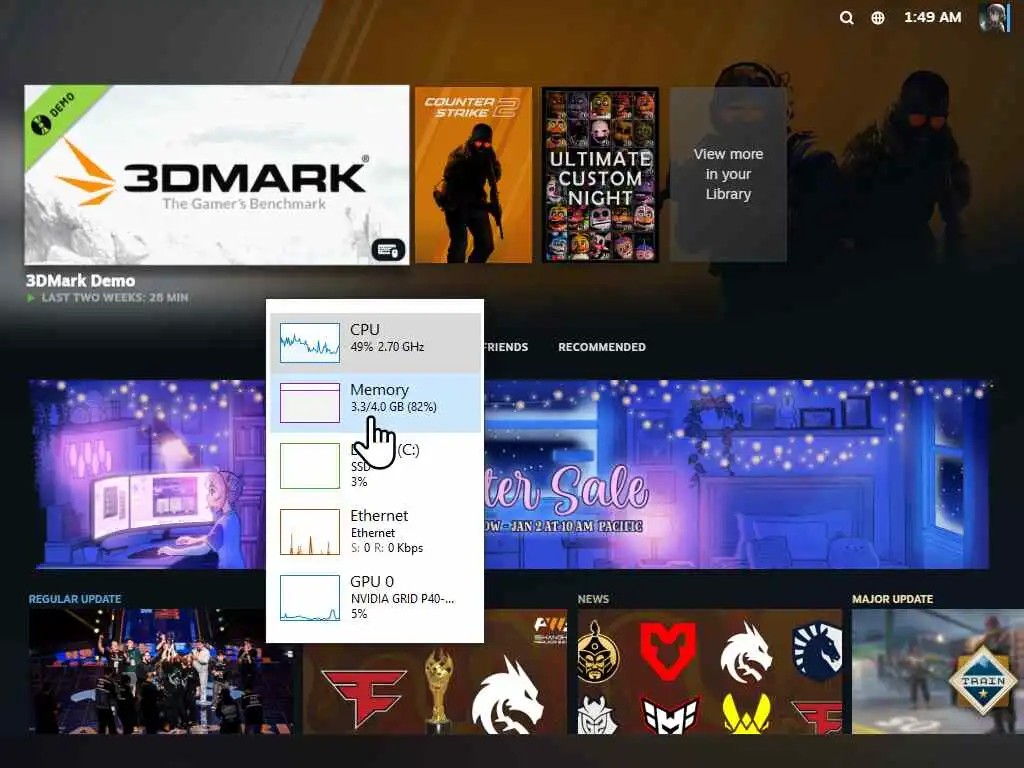Switch to the Friends tab

coord(505,347)
